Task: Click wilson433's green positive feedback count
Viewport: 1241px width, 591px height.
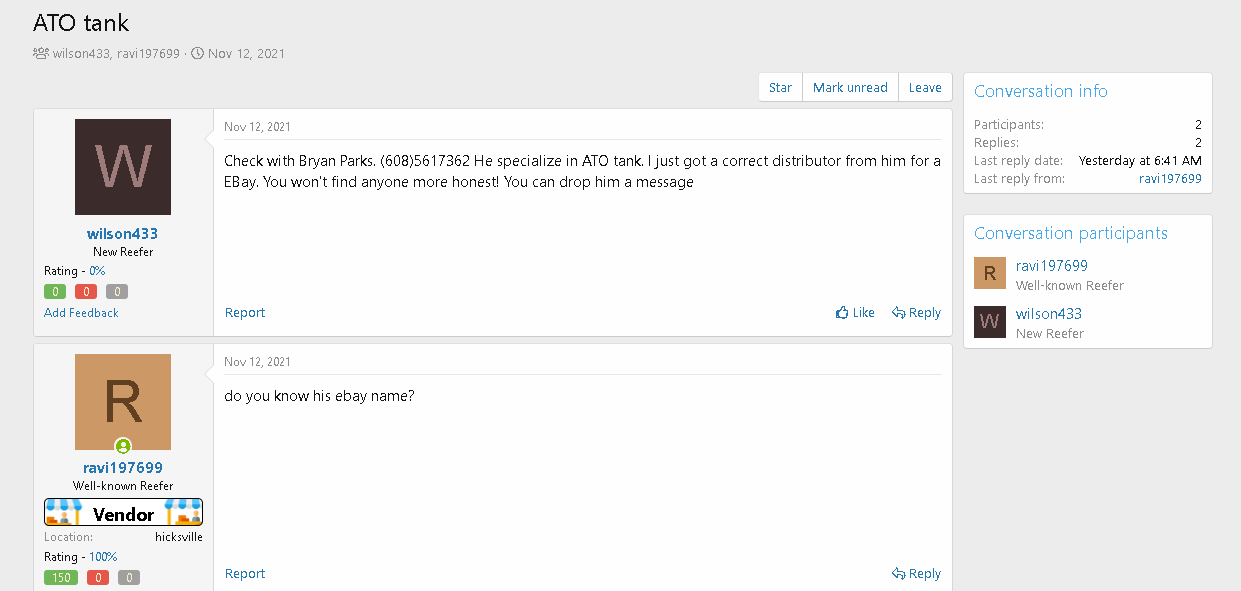Action: 55,292
